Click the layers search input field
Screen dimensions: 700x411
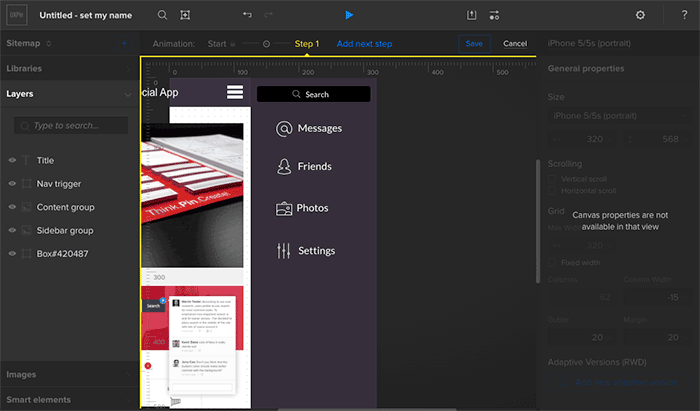point(71,125)
